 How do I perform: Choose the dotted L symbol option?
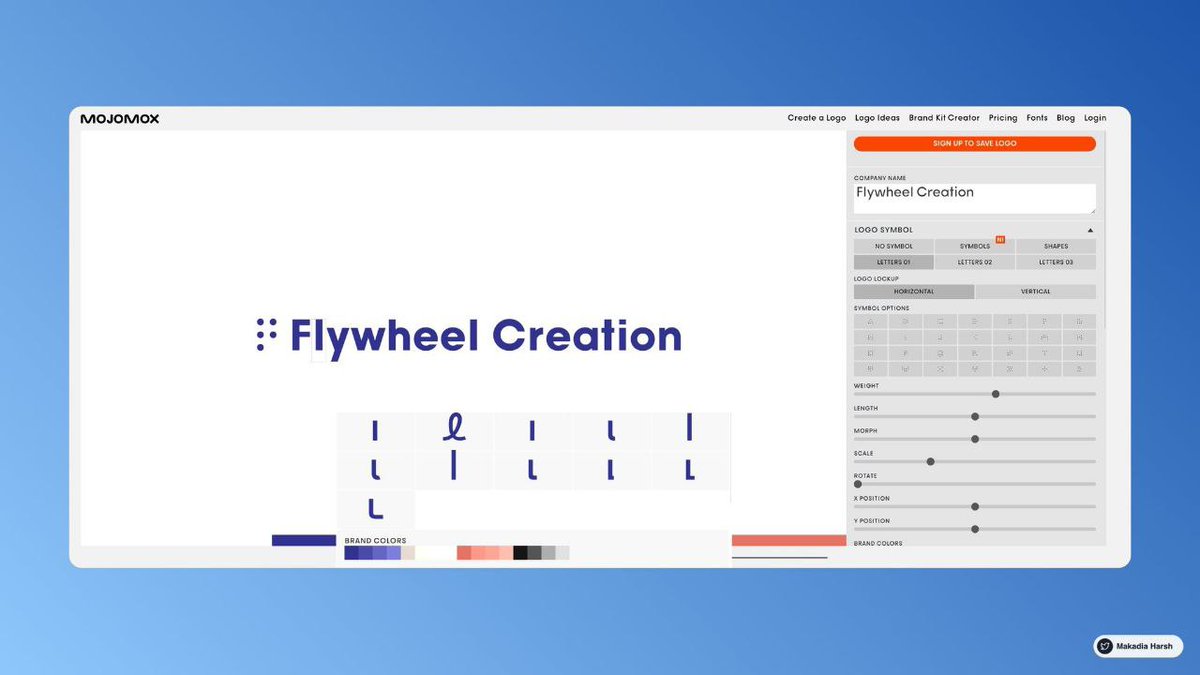1009,337
